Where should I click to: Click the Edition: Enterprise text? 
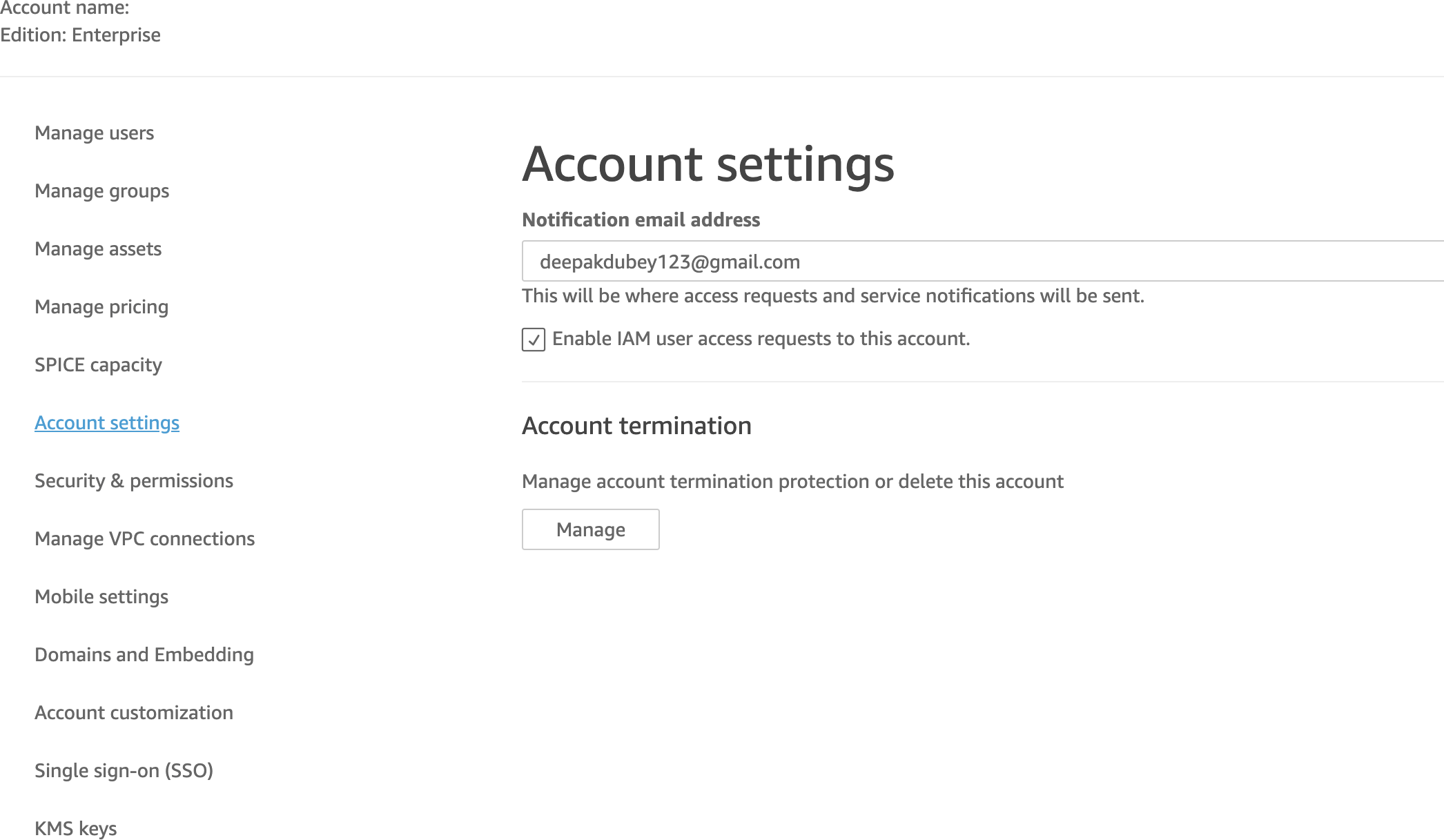[80, 35]
